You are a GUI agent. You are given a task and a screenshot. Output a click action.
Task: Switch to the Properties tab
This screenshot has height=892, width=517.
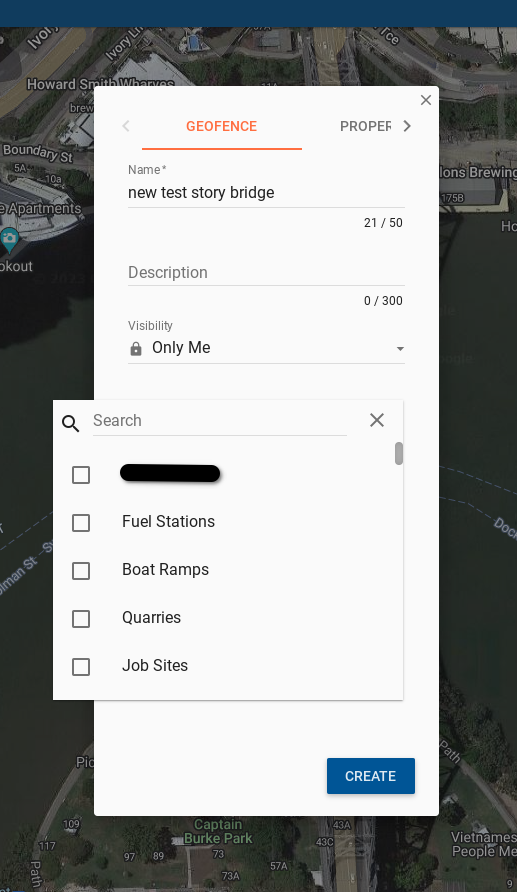click(366, 126)
